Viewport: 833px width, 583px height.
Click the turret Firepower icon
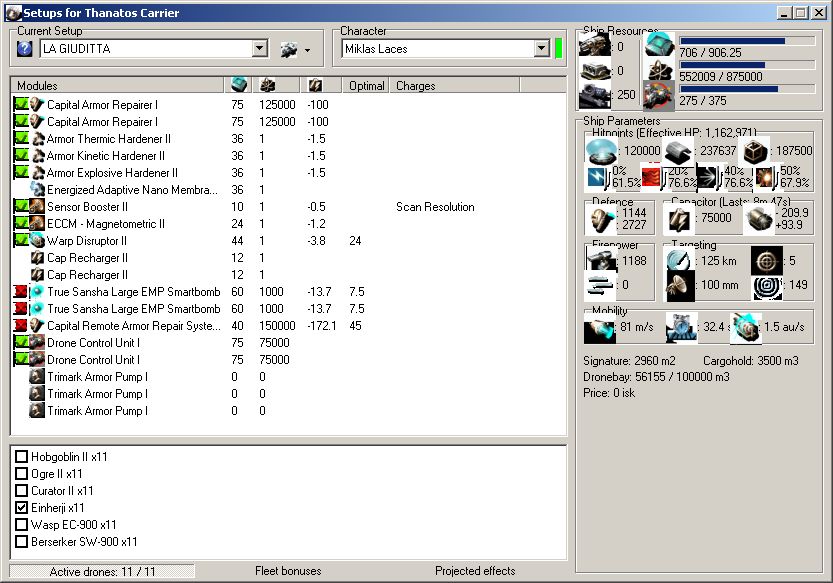[602, 260]
